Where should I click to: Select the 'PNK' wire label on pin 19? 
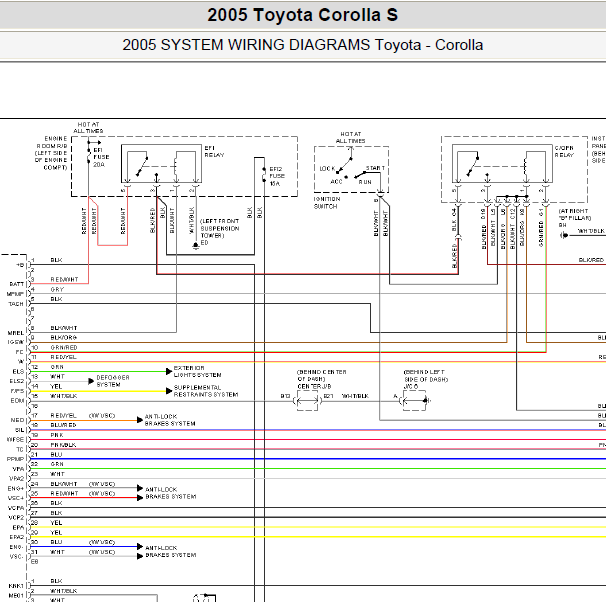point(56,435)
